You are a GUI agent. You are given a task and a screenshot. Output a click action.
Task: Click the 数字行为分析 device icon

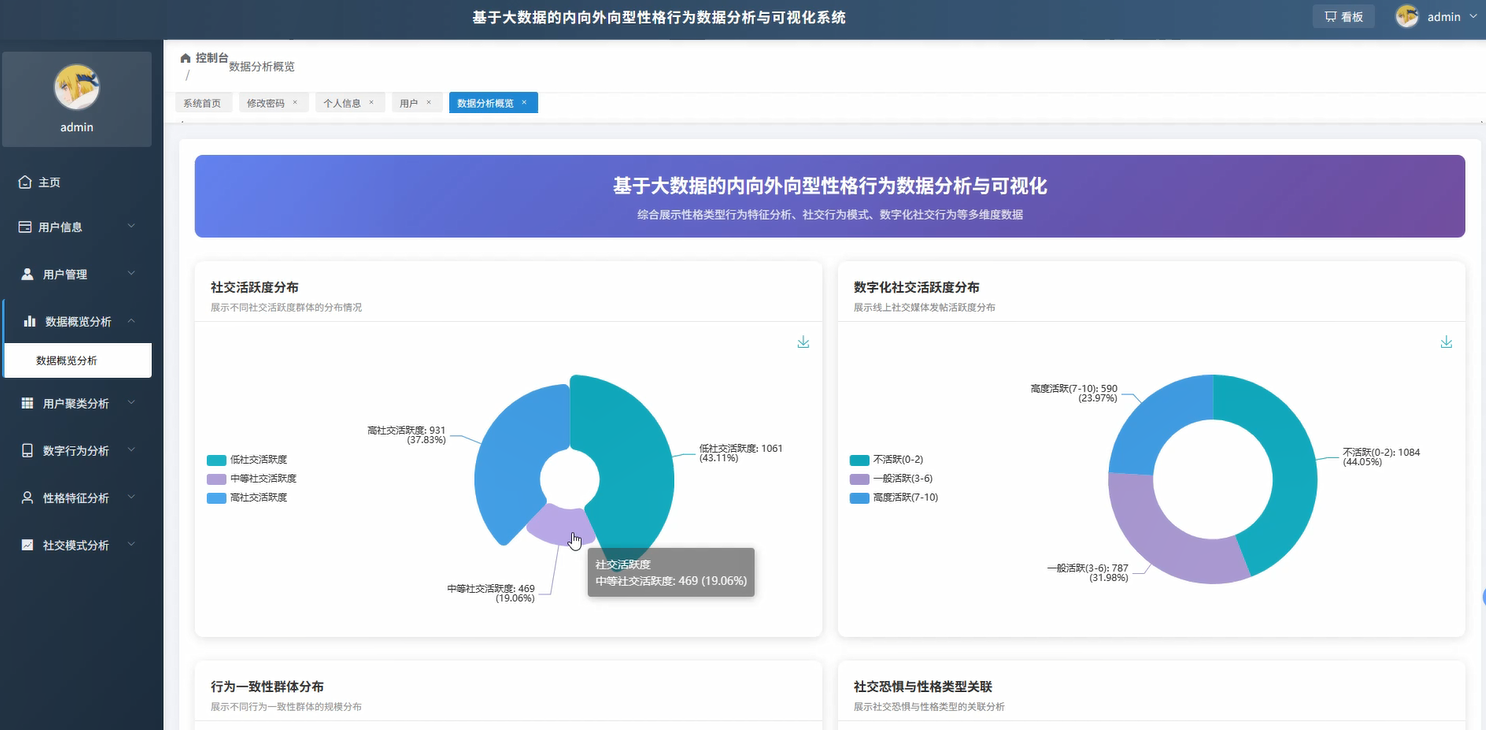point(28,451)
